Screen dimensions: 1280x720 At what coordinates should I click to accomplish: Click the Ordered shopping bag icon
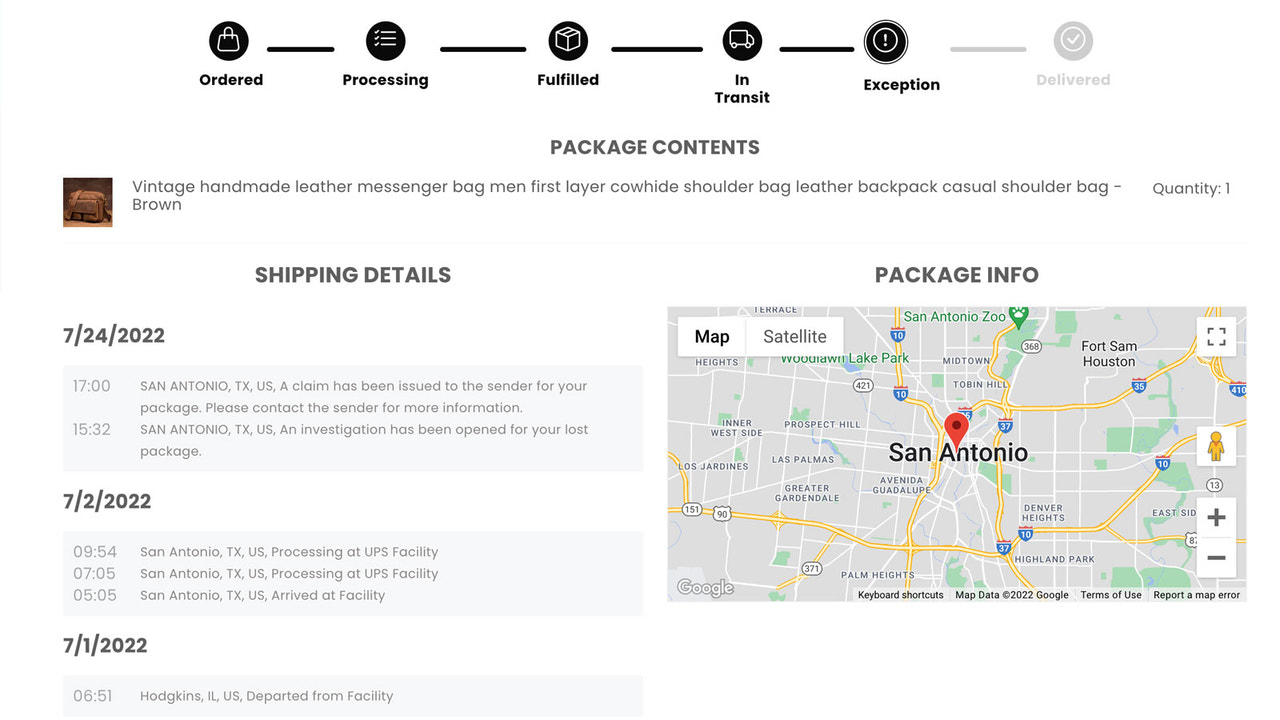(229, 40)
